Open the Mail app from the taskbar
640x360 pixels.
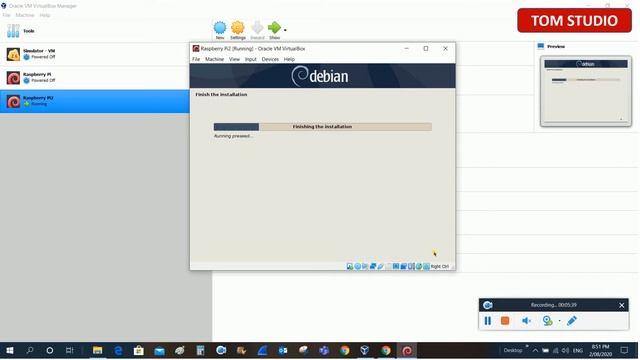tap(159, 351)
